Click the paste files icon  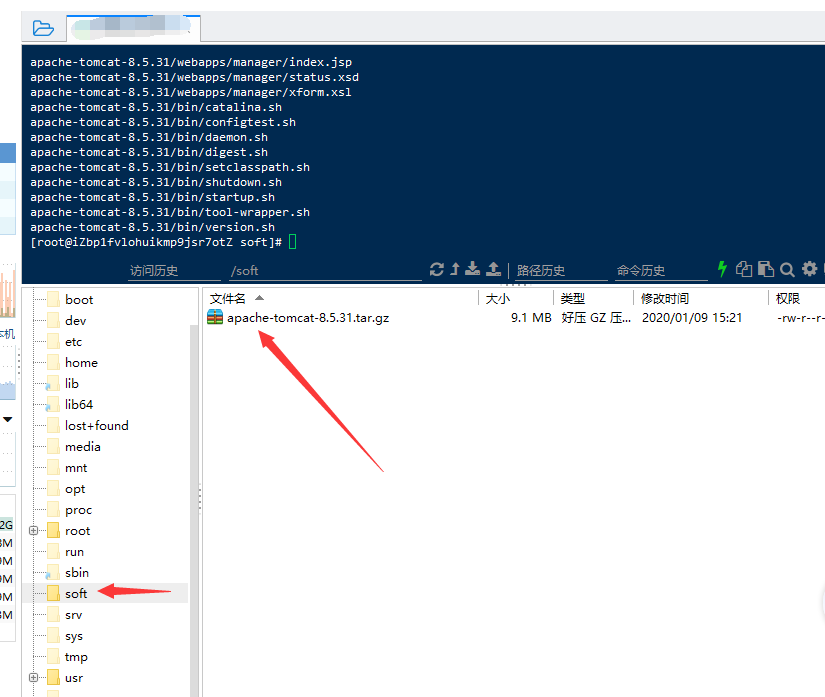[766, 270]
